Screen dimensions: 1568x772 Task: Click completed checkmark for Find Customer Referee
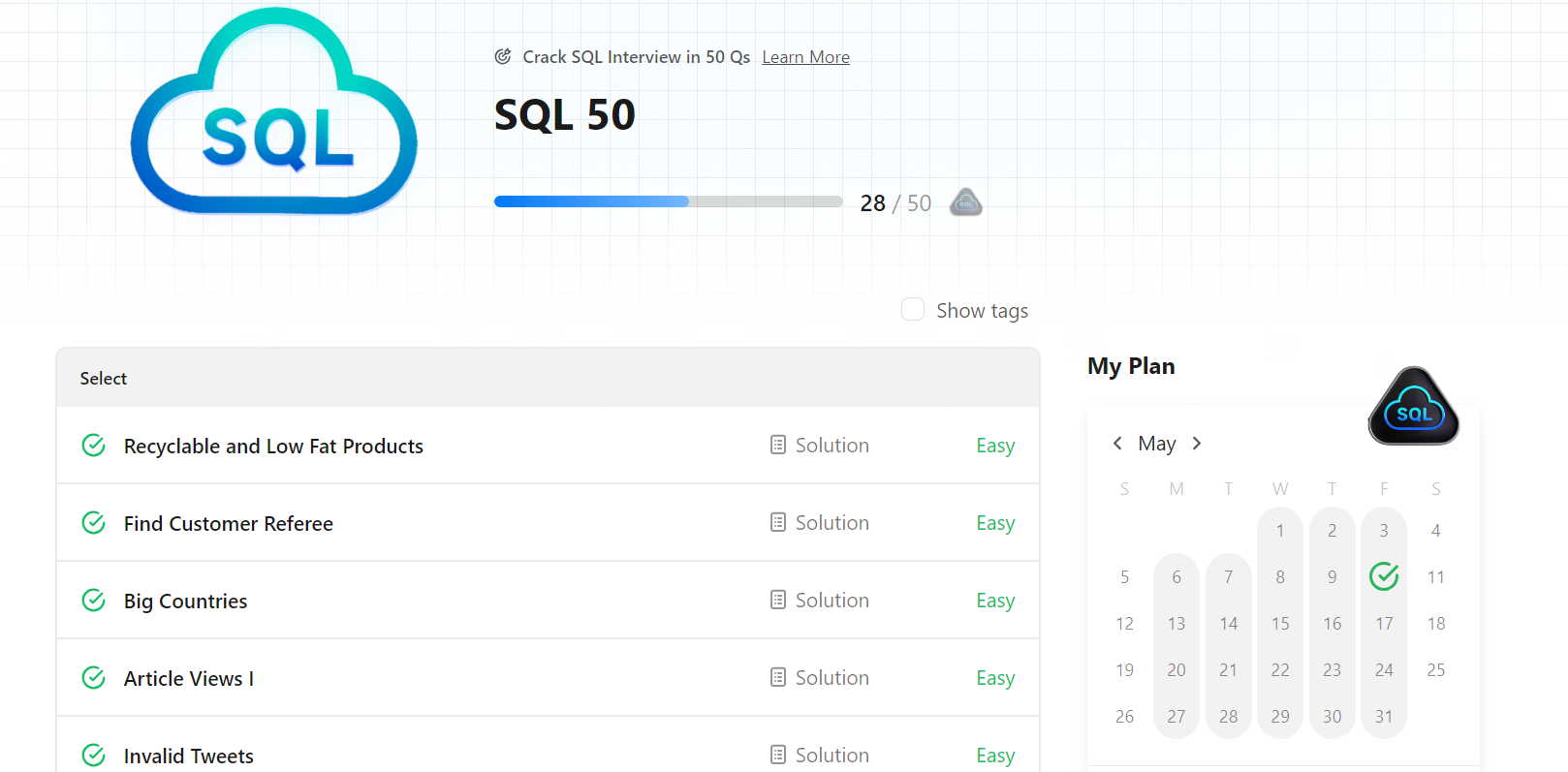(x=94, y=523)
